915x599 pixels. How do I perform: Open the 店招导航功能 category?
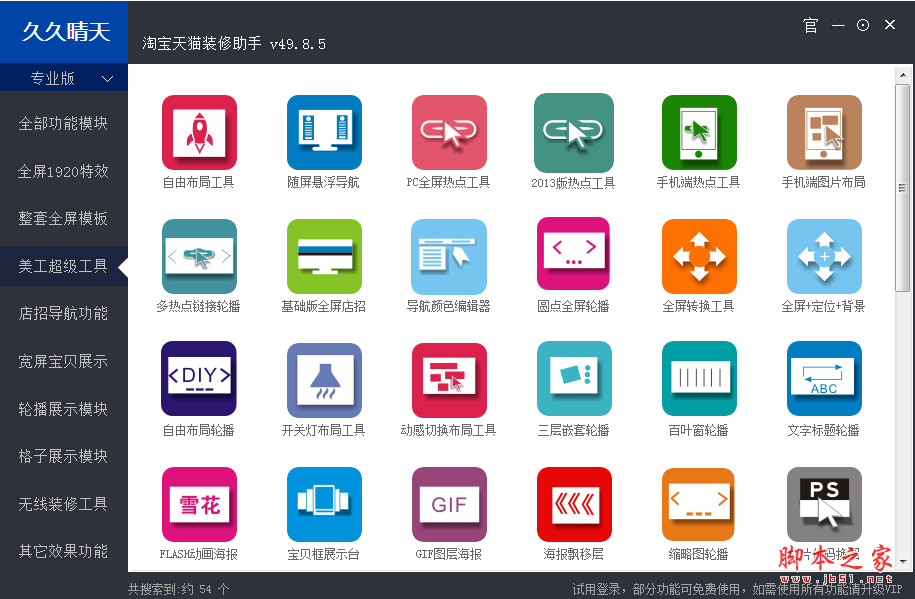click(64, 314)
